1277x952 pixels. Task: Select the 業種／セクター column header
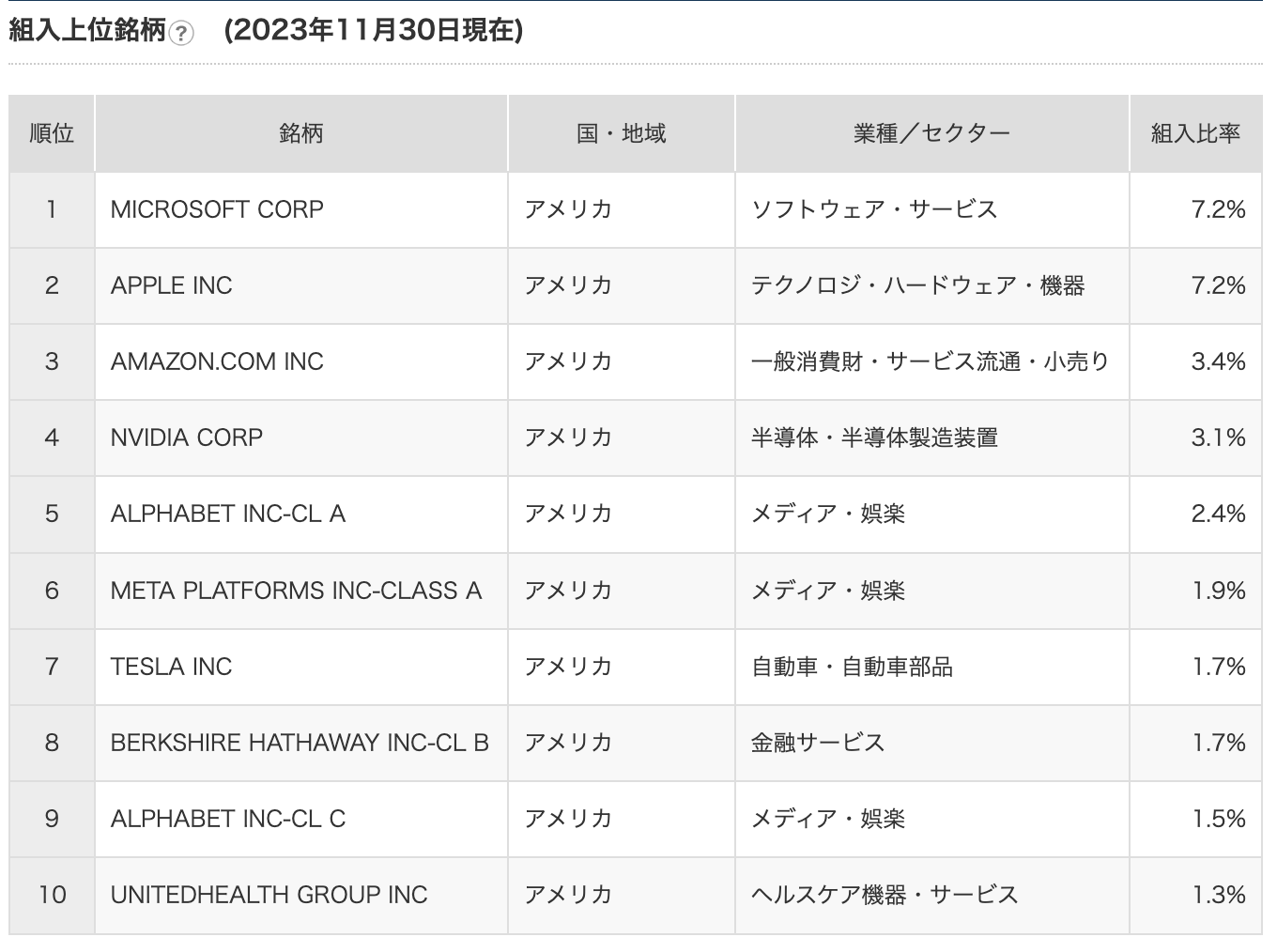(932, 133)
